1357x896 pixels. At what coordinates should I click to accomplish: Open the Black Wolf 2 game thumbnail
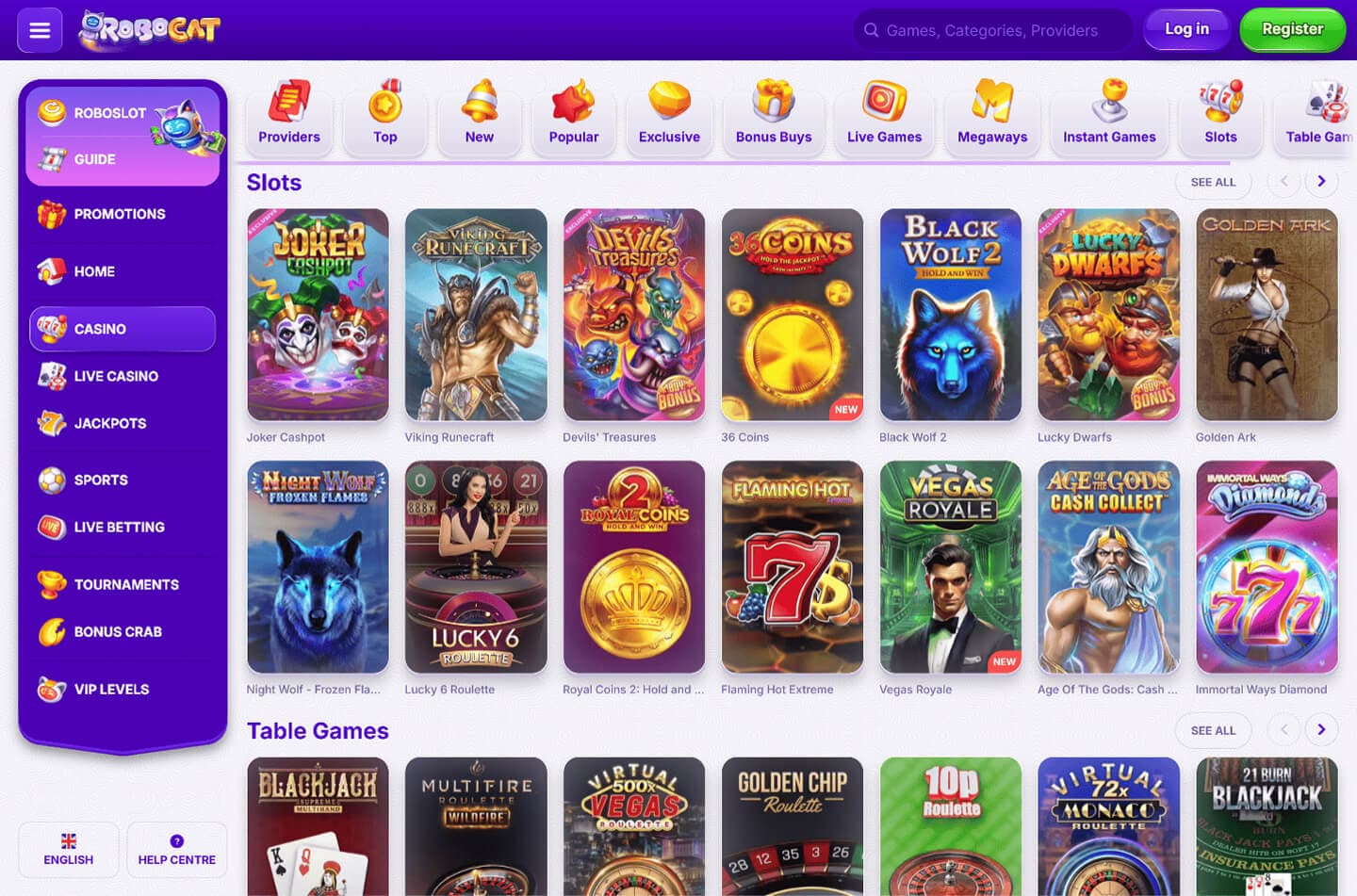[x=950, y=315]
